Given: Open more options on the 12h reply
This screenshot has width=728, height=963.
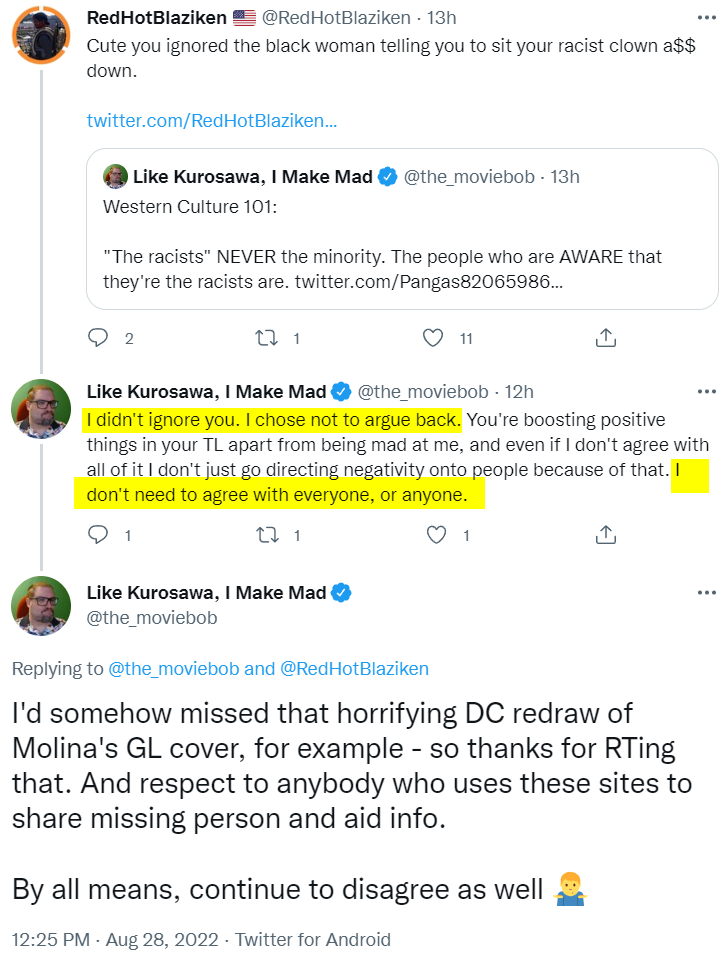Looking at the screenshot, I should point(706,391).
